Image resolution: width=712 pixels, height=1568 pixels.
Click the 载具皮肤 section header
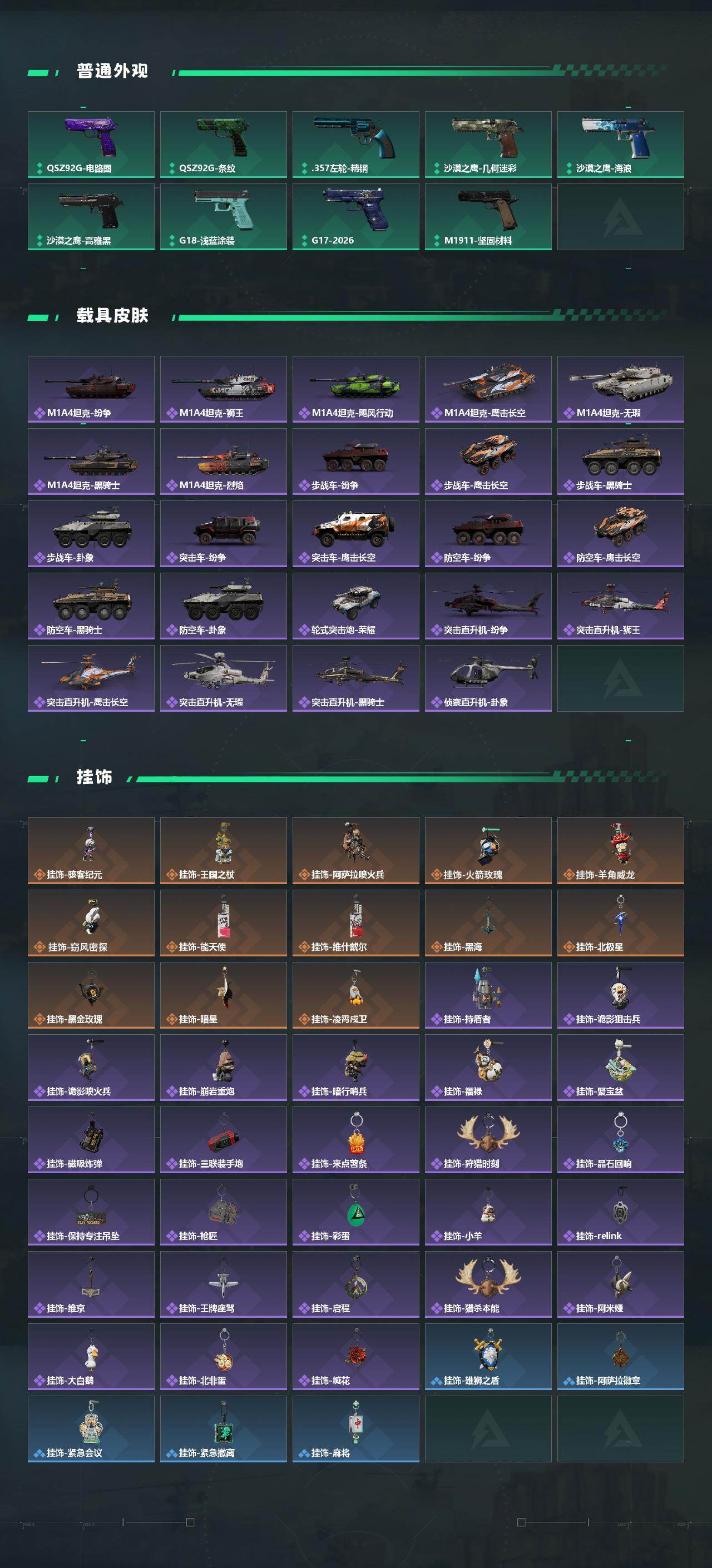pos(112,315)
